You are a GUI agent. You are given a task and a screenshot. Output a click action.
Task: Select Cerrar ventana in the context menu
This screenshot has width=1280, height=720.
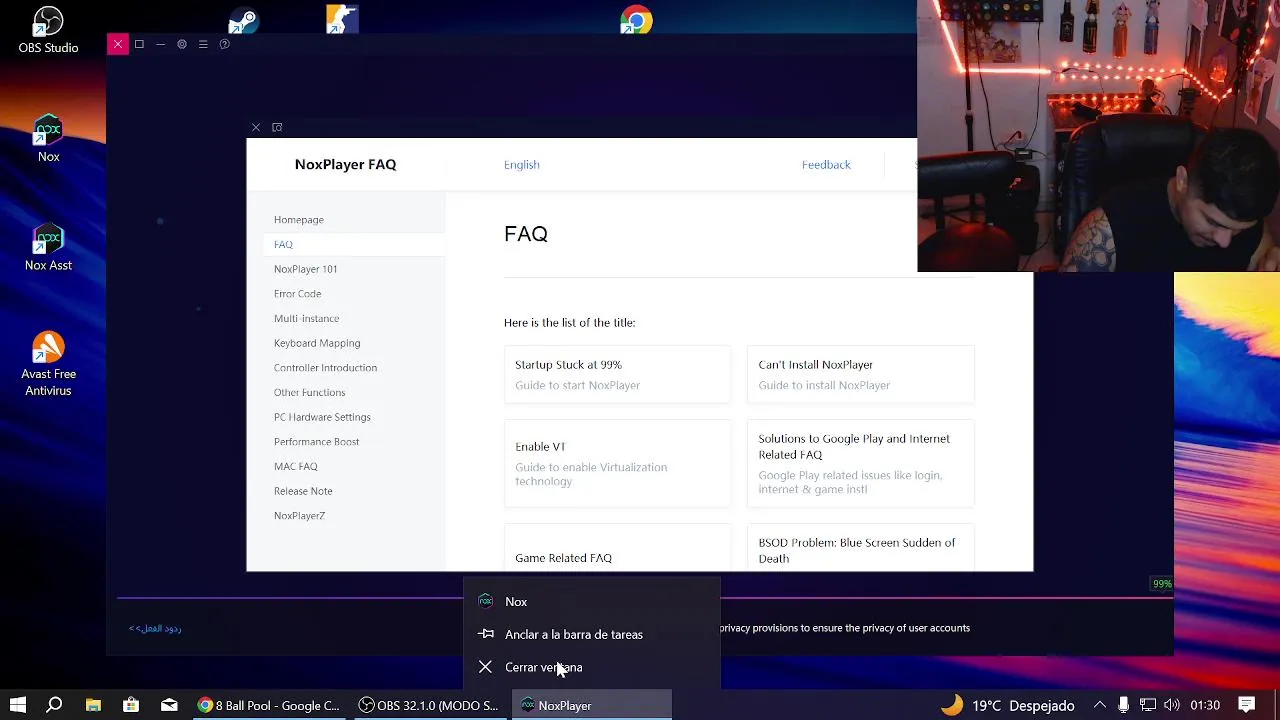592,667
